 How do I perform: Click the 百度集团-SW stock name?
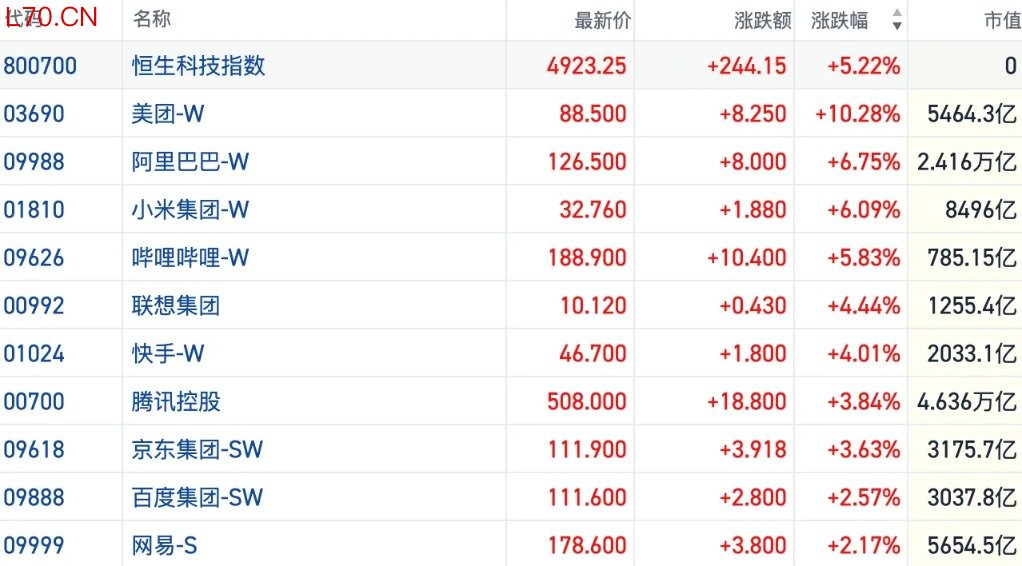197,498
